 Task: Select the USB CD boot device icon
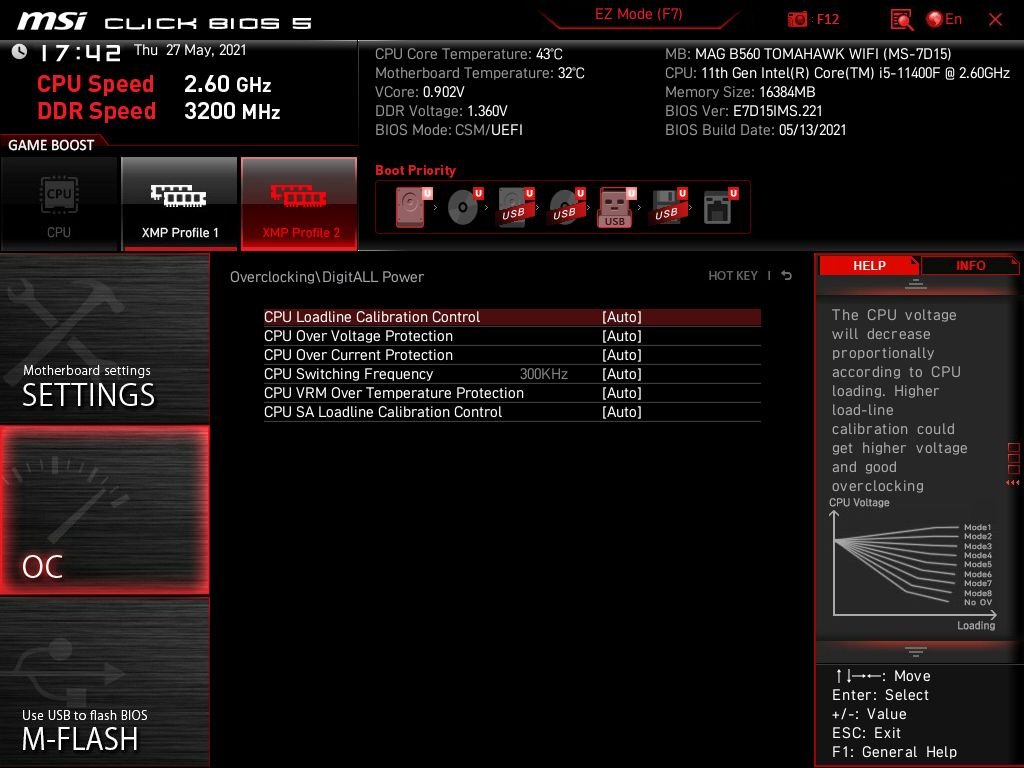[x=566, y=208]
